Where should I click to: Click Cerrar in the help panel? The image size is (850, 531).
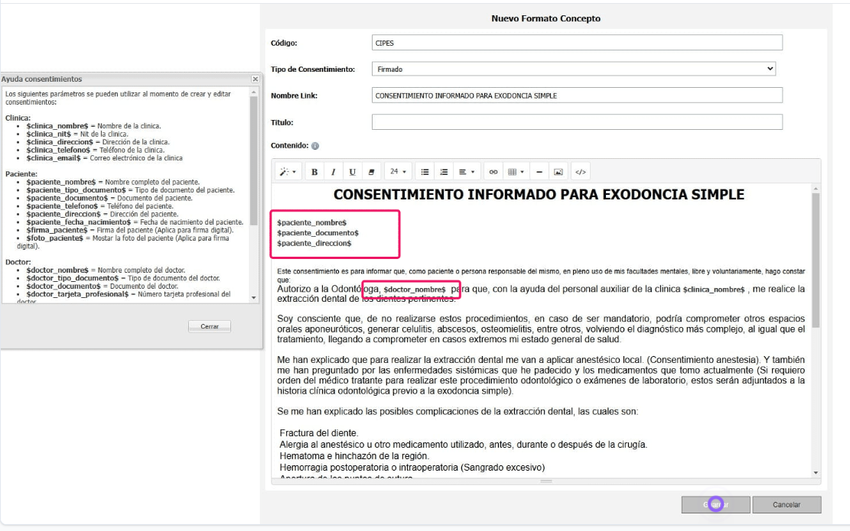point(209,326)
